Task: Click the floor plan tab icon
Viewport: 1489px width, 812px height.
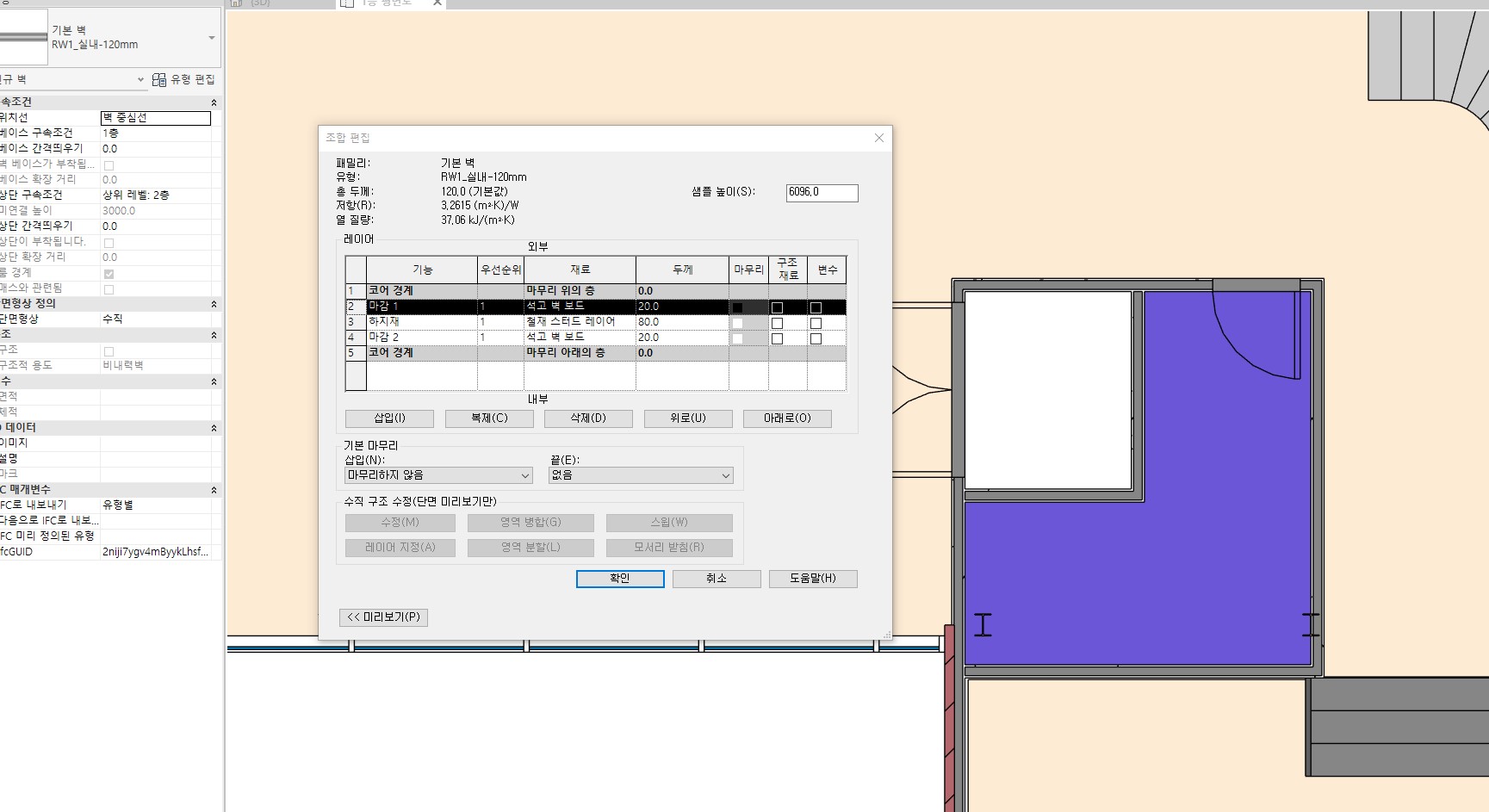Action: 347,3
